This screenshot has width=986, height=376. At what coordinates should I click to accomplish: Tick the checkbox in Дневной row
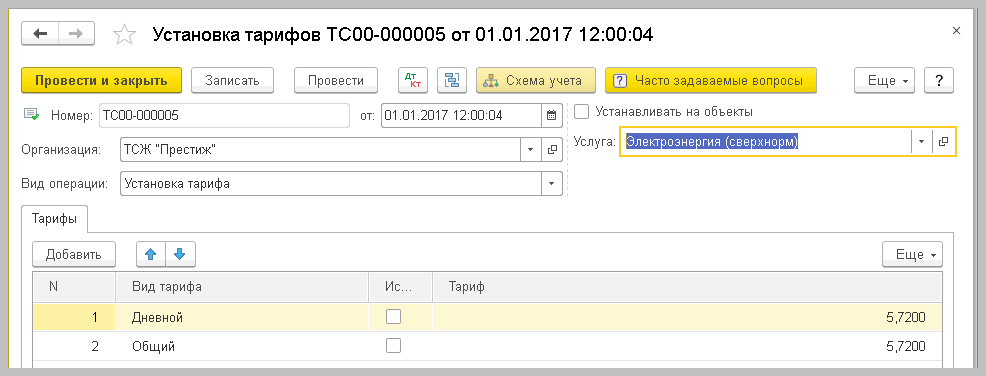(393, 317)
